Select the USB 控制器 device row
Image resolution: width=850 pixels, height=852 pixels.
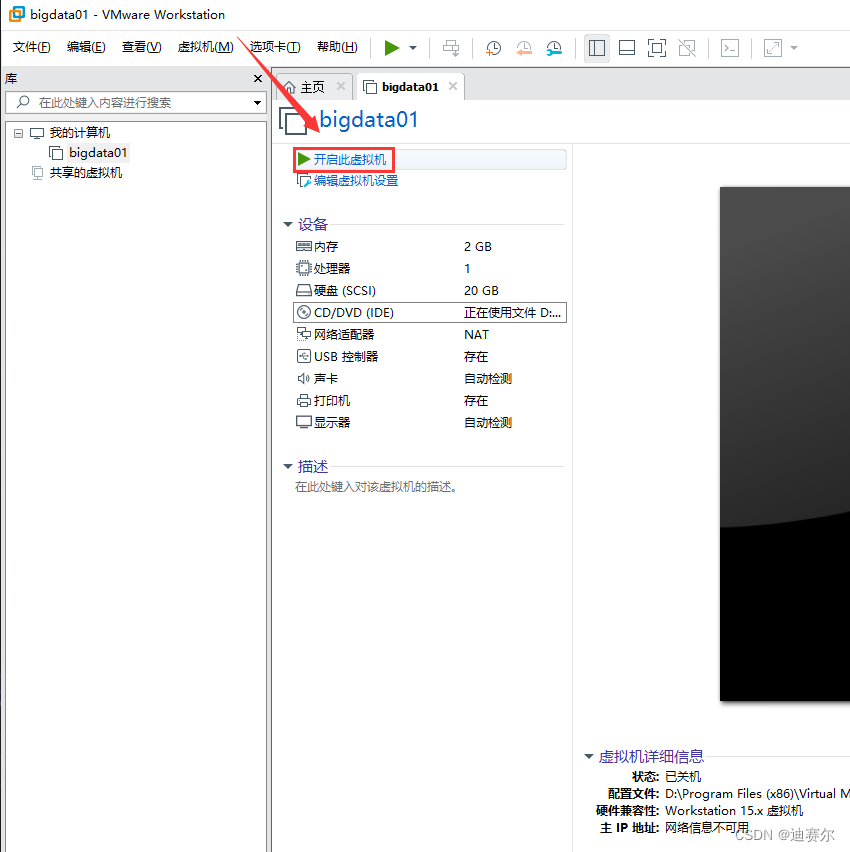pos(429,356)
